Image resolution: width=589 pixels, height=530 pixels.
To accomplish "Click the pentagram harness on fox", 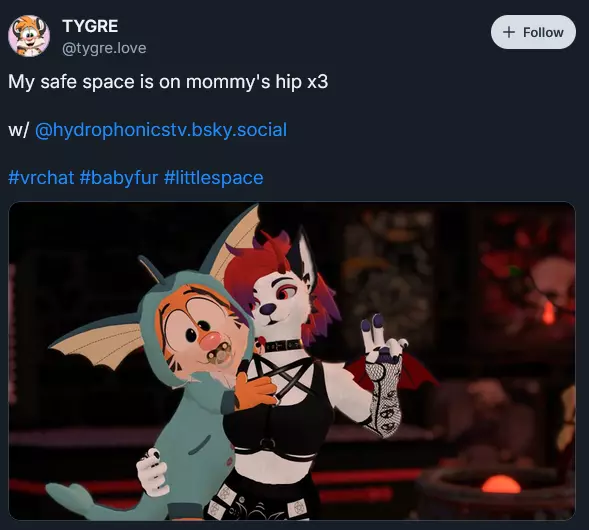I will [280, 377].
